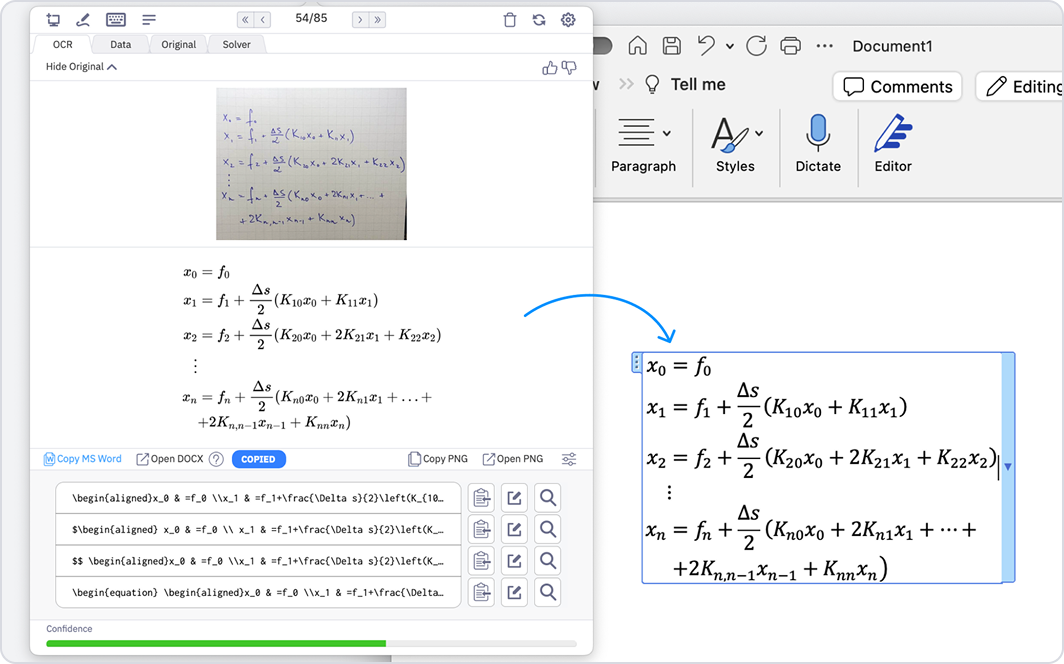Open the keyboard input tool
Image resolution: width=1064 pixels, height=664 pixels.
tap(116, 20)
